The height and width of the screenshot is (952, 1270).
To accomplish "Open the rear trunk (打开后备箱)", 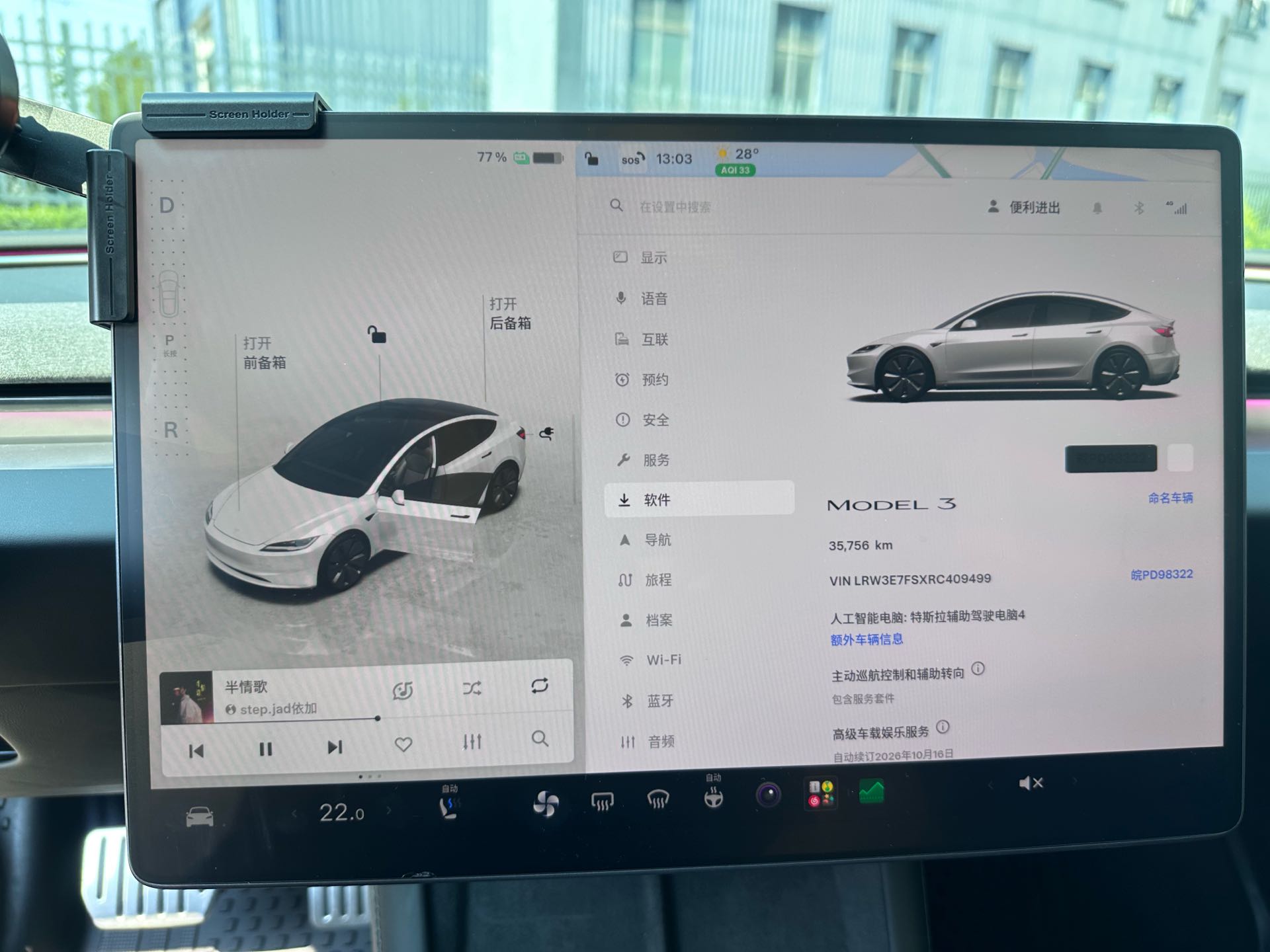I will tap(510, 313).
